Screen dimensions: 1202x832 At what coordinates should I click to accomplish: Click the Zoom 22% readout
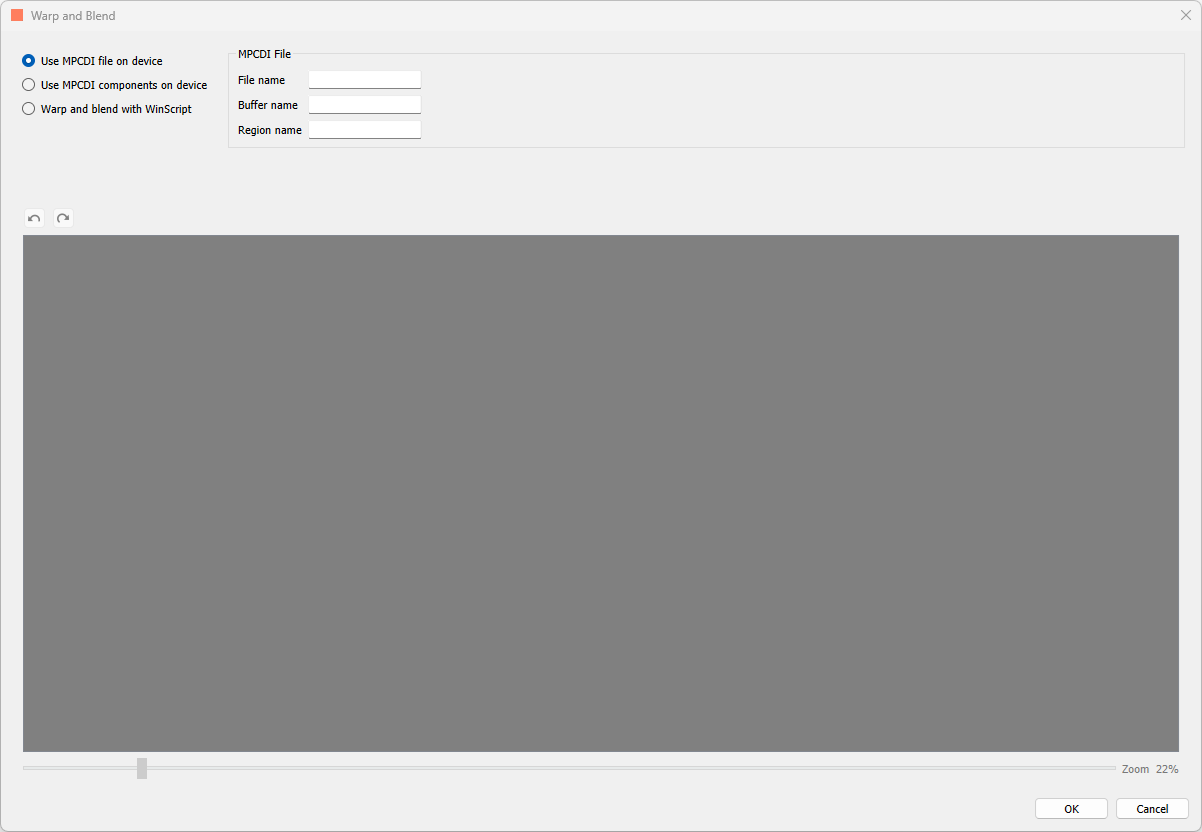pos(1149,769)
